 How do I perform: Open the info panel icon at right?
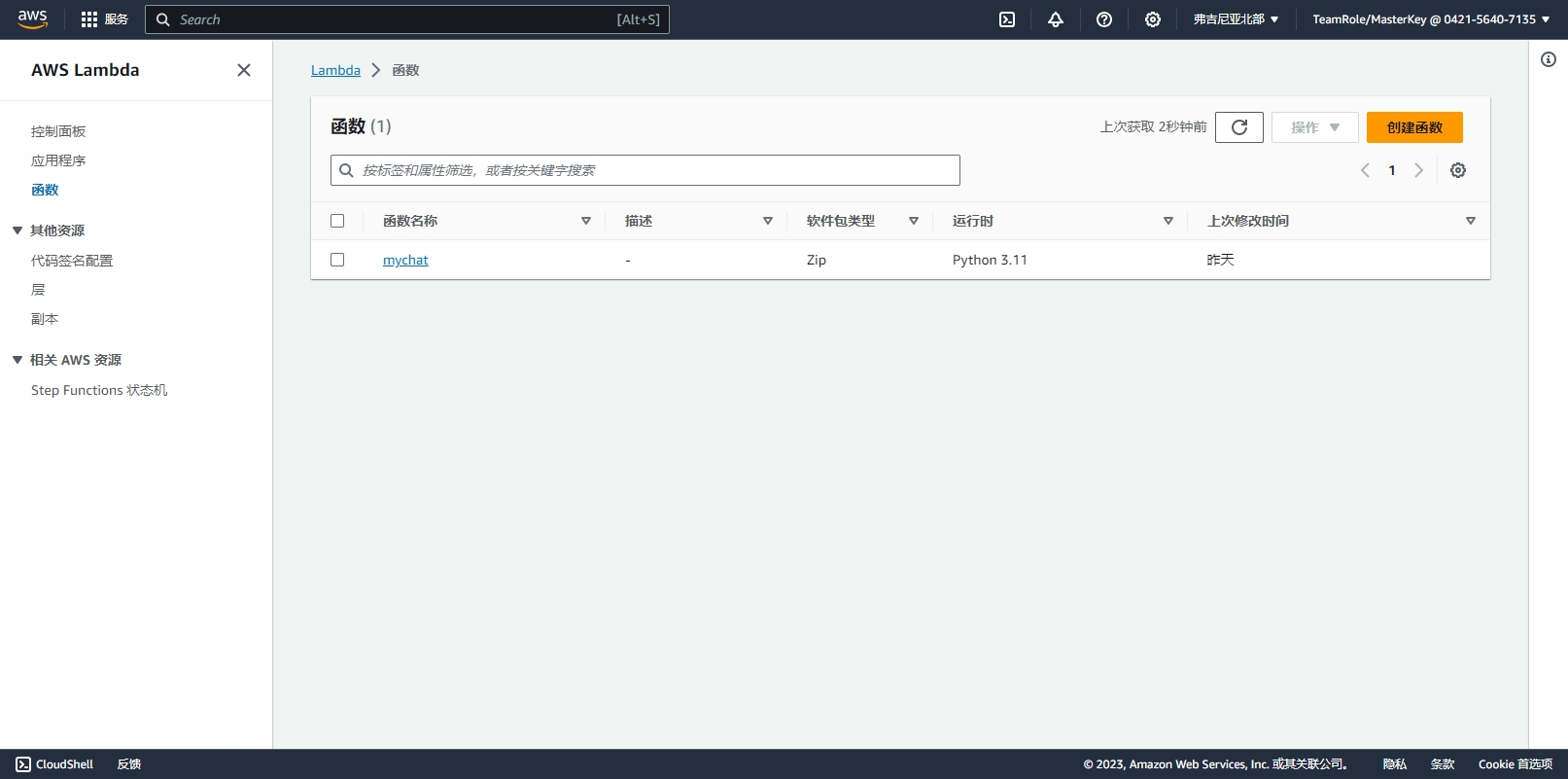pyautogui.click(x=1549, y=59)
